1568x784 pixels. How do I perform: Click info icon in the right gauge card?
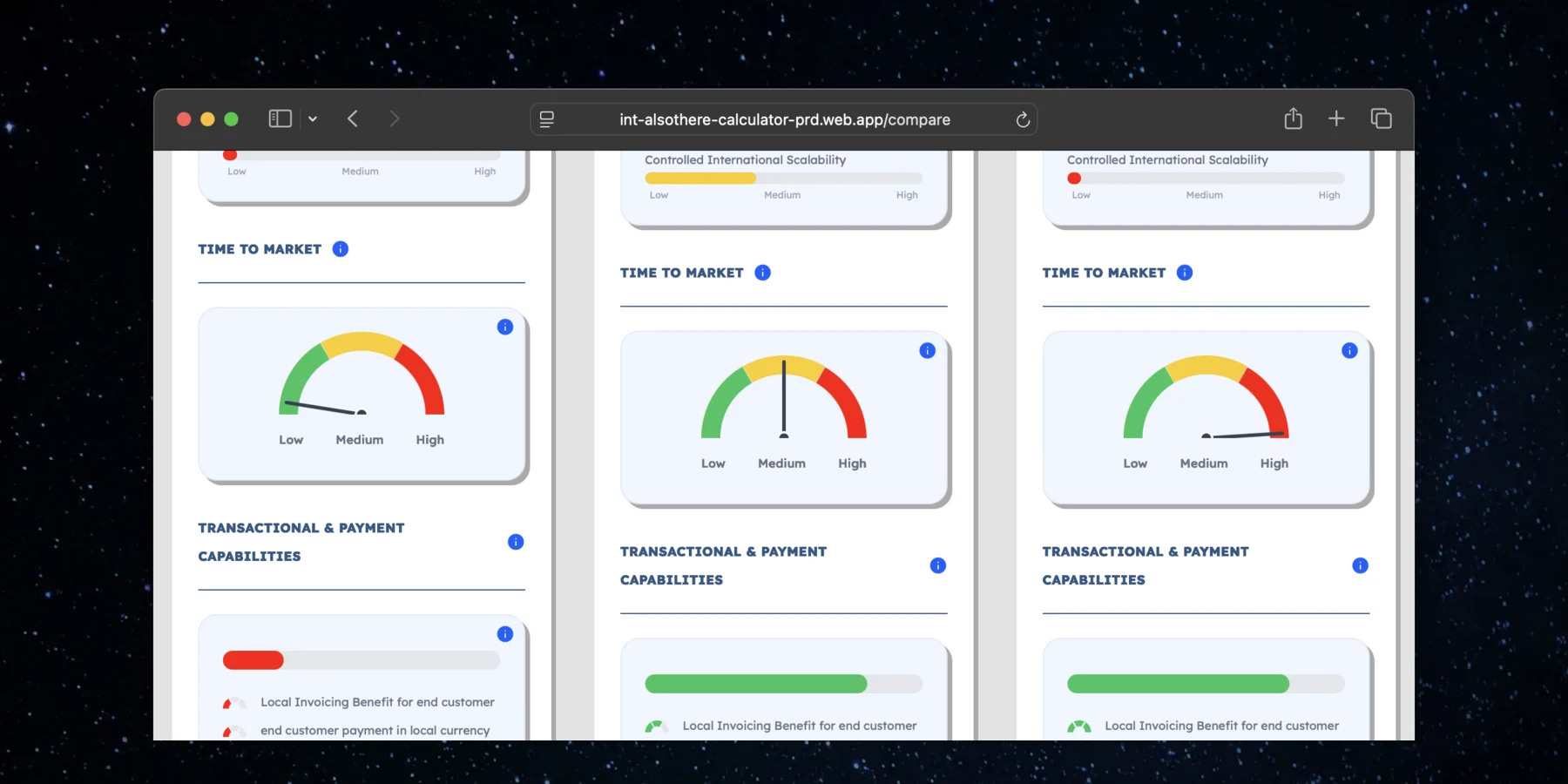(1349, 350)
